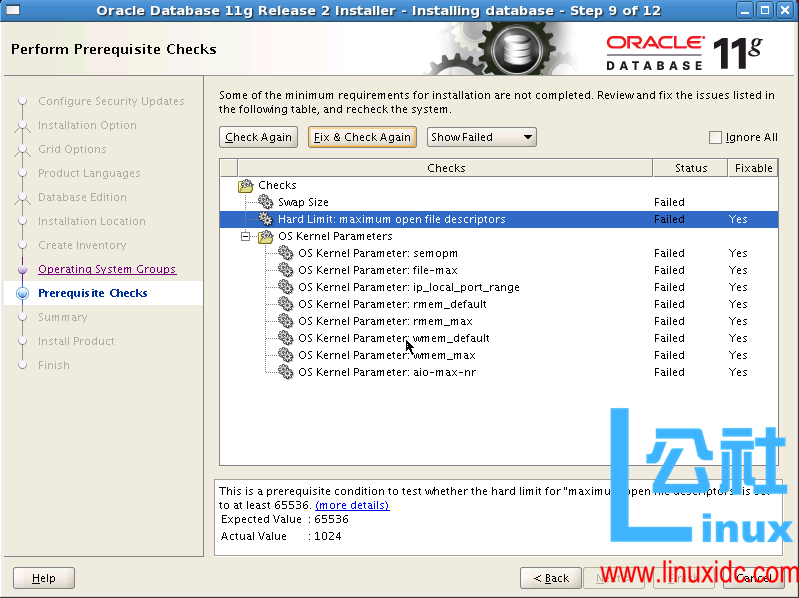Open the more details link
The image size is (799, 598).
point(352,506)
